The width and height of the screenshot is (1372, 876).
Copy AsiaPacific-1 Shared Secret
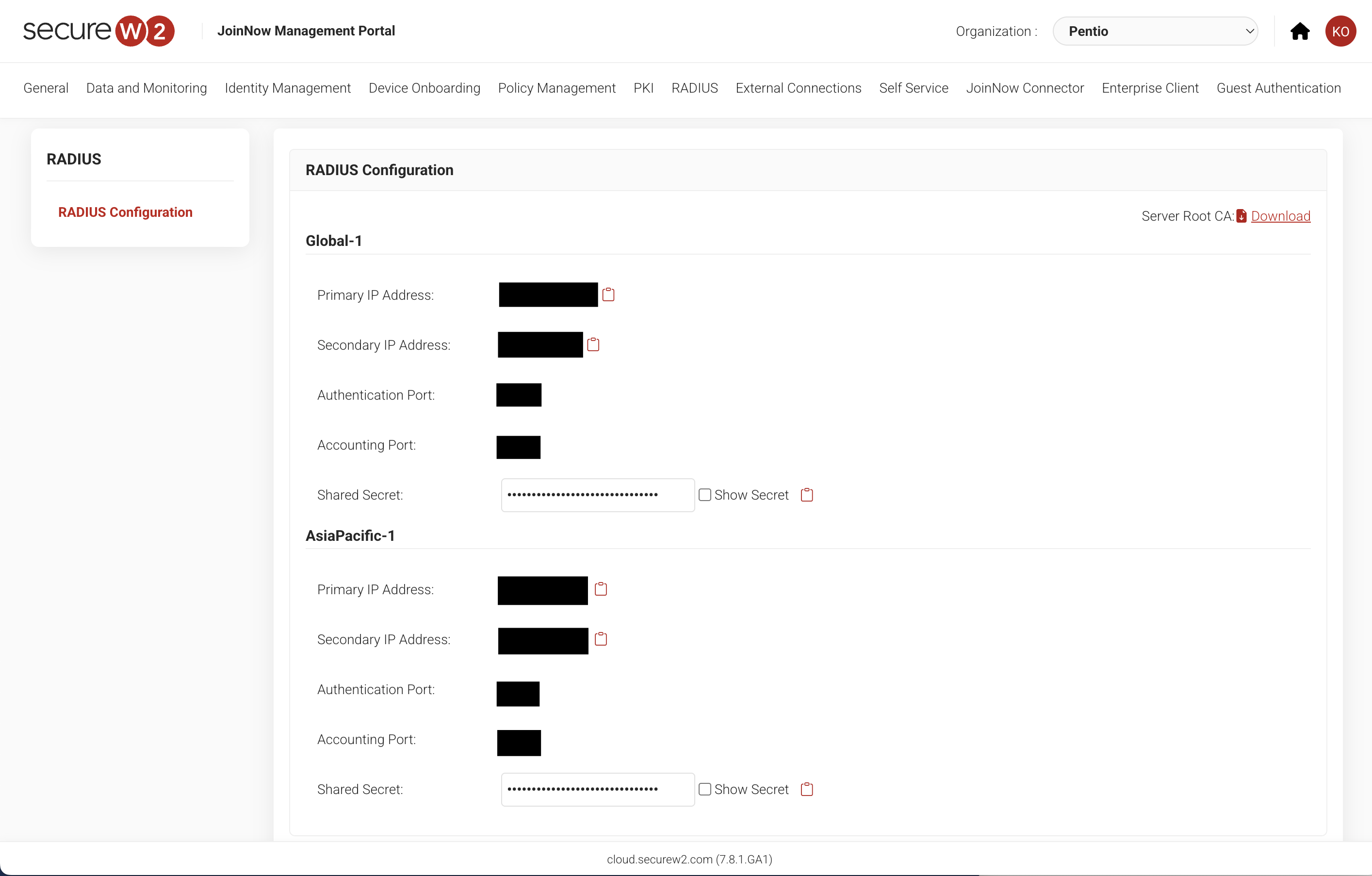(x=807, y=790)
